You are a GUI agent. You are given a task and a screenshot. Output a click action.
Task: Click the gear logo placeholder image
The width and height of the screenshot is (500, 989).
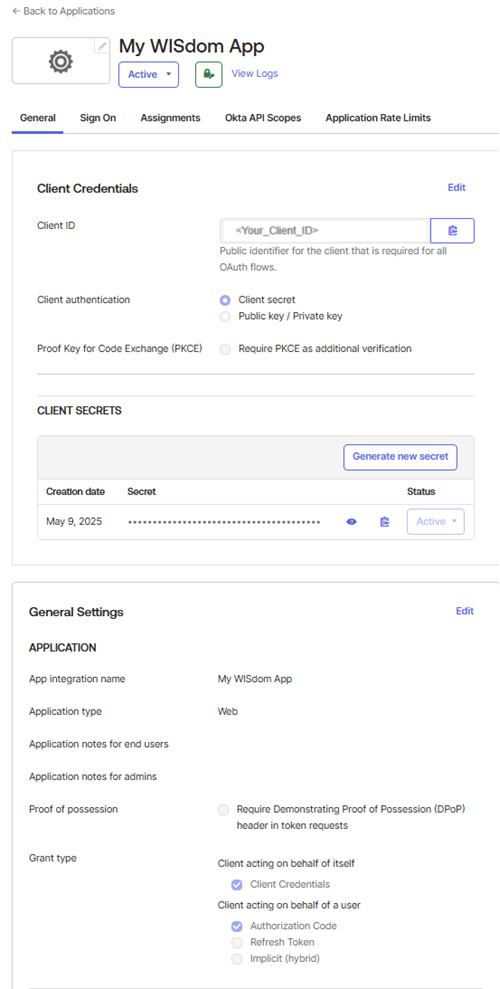point(61,61)
